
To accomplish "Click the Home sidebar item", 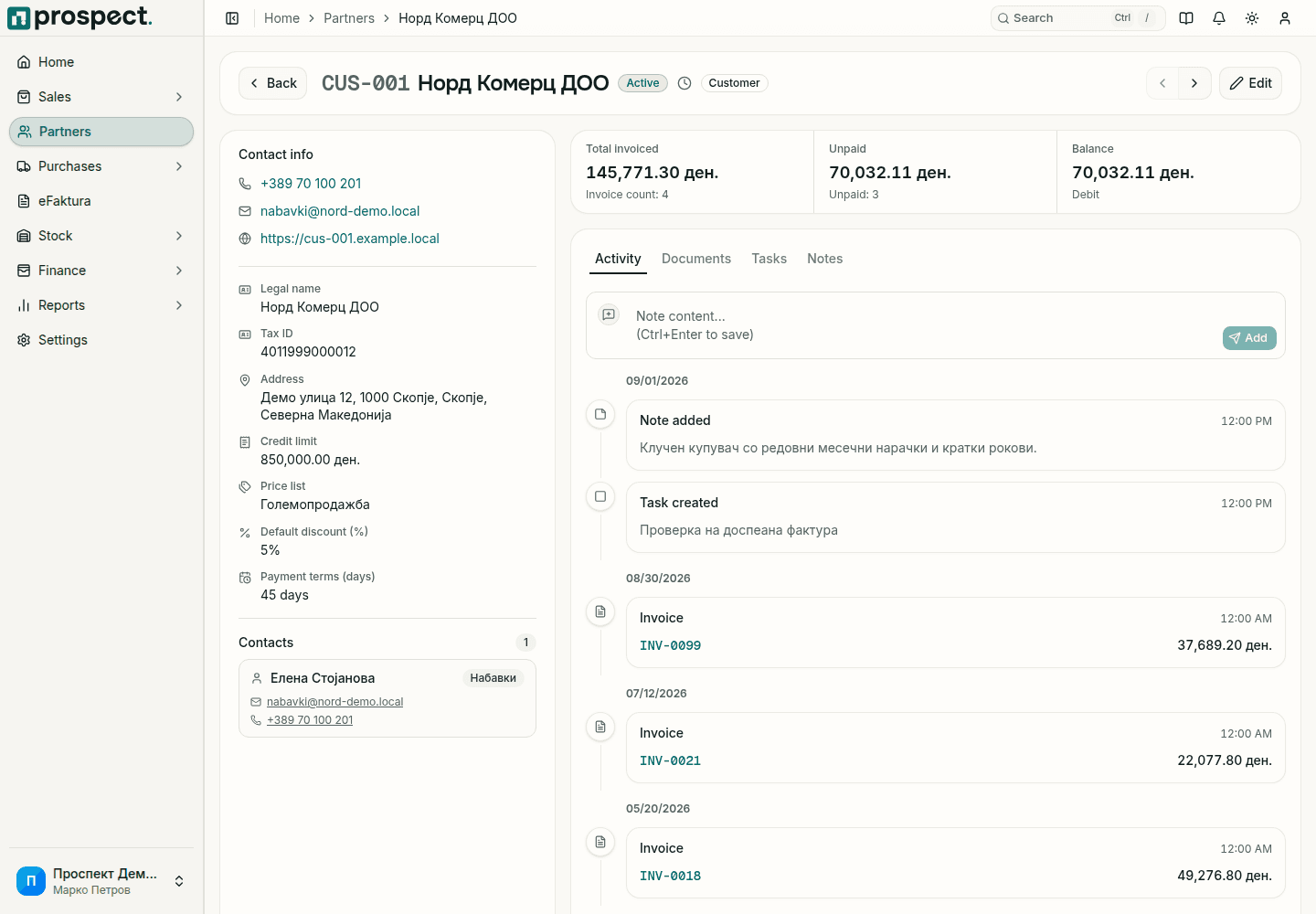I will pos(101,62).
